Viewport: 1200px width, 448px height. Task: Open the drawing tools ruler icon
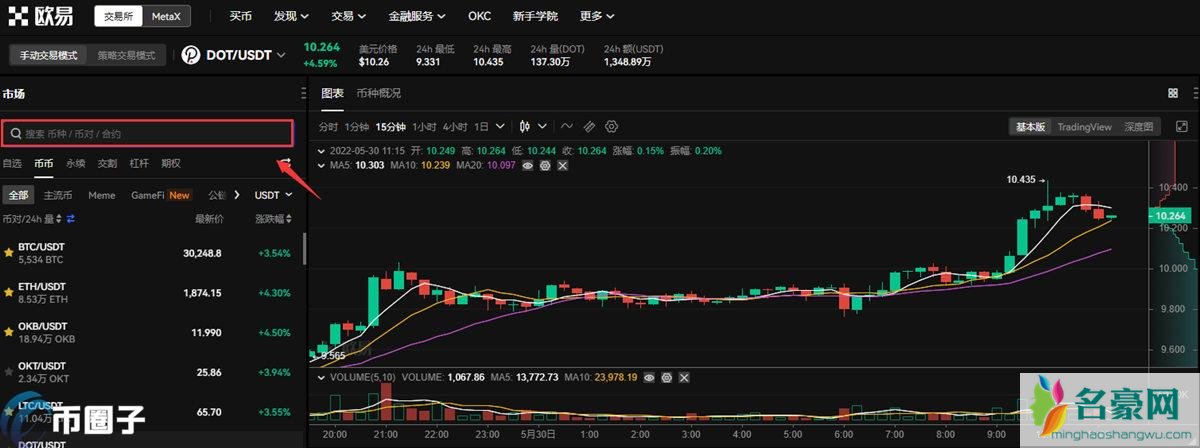coord(589,127)
